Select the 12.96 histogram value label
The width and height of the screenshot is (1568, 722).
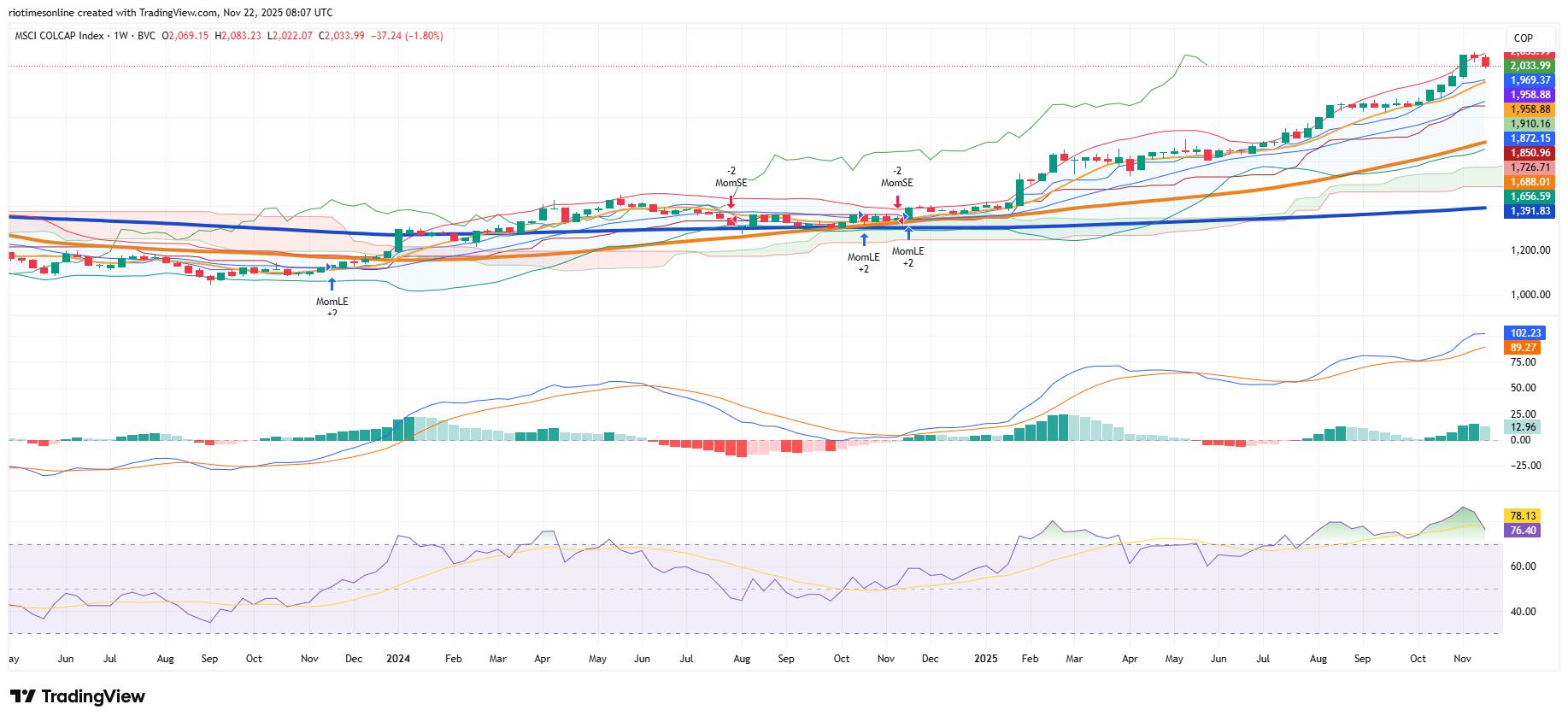[x=1523, y=426]
